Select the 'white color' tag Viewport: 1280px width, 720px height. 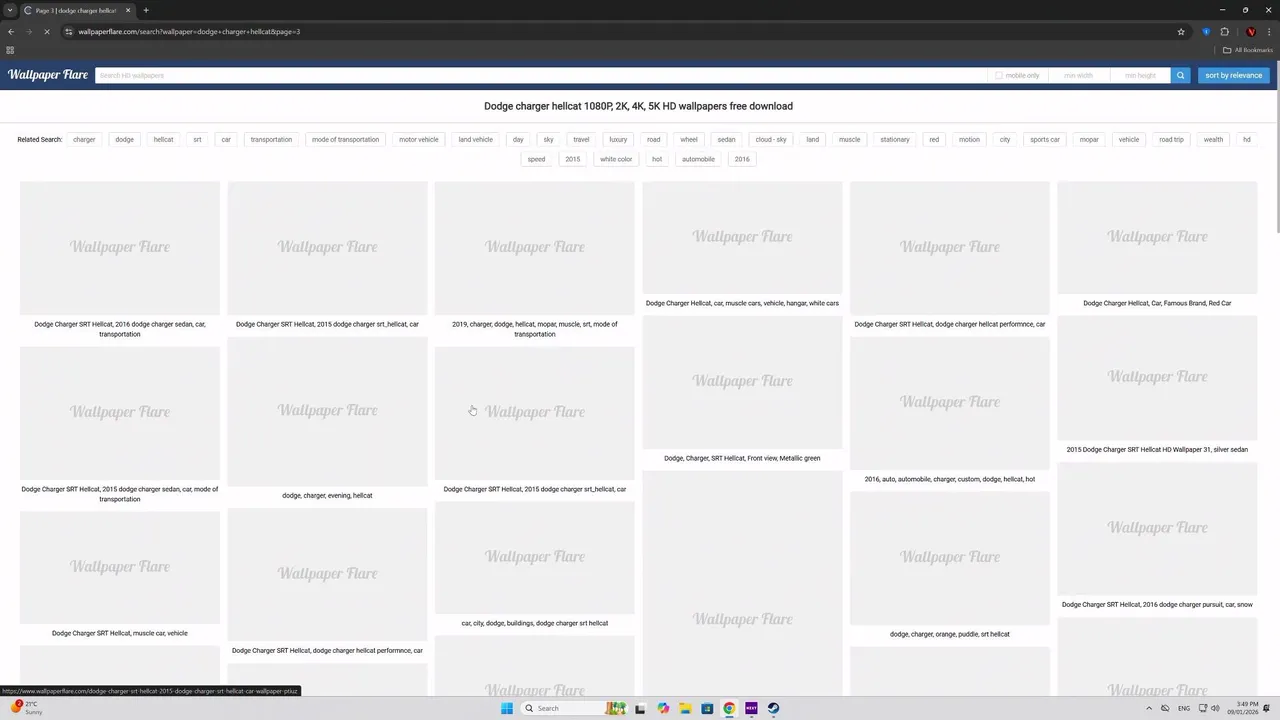click(616, 159)
